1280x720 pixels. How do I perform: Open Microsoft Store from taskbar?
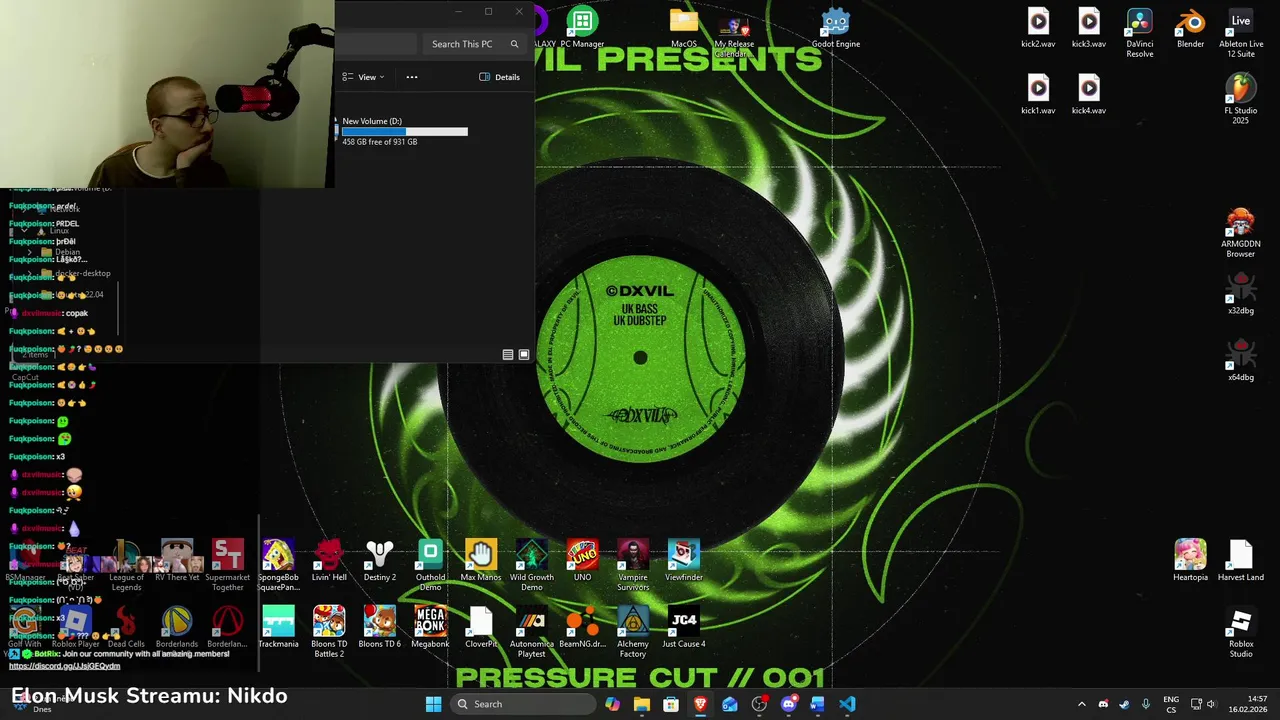[671, 704]
